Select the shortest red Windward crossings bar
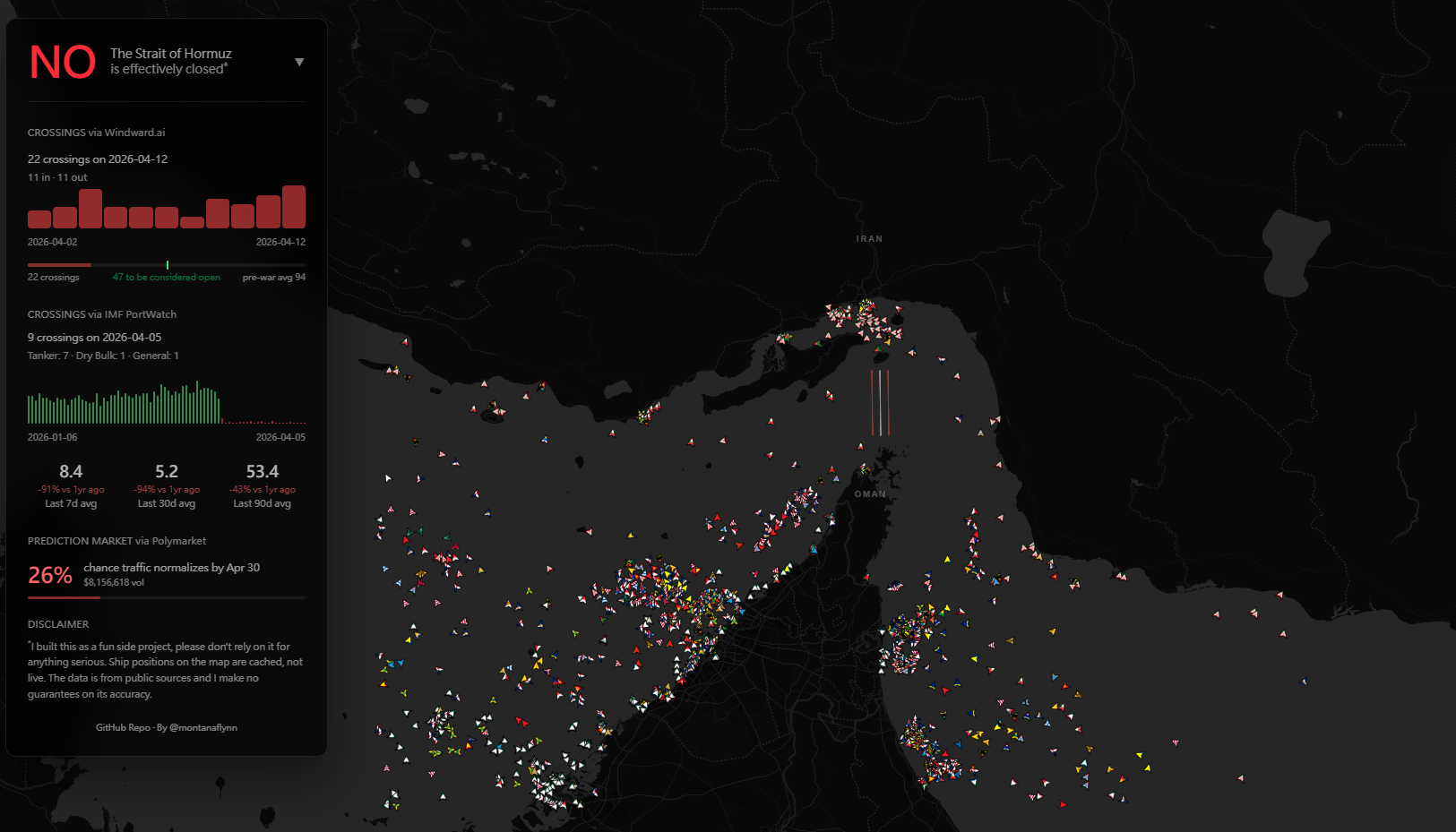The height and width of the screenshot is (832, 1456). (192, 222)
